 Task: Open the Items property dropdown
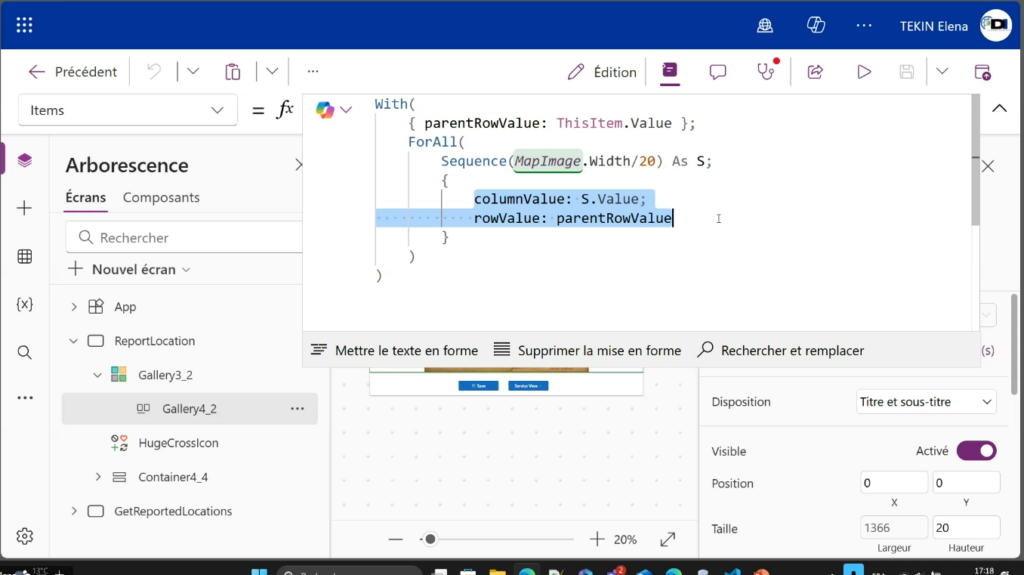click(x=127, y=110)
